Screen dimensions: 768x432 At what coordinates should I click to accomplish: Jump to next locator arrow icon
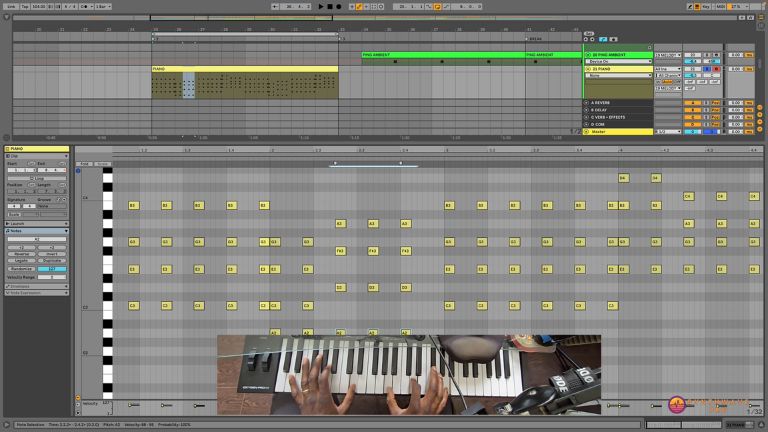click(592, 39)
